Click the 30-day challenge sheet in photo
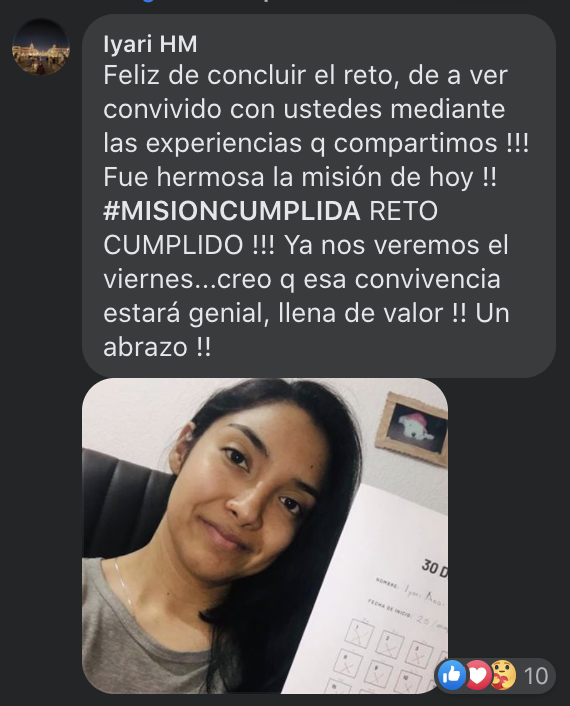Image resolution: width=570 pixels, height=706 pixels. tap(383, 594)
